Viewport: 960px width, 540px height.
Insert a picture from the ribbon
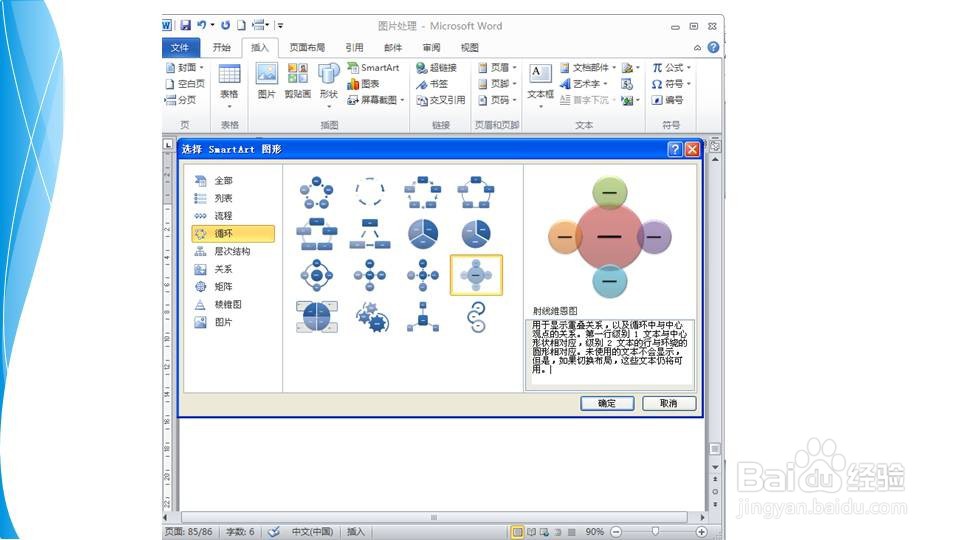[266, 81]
